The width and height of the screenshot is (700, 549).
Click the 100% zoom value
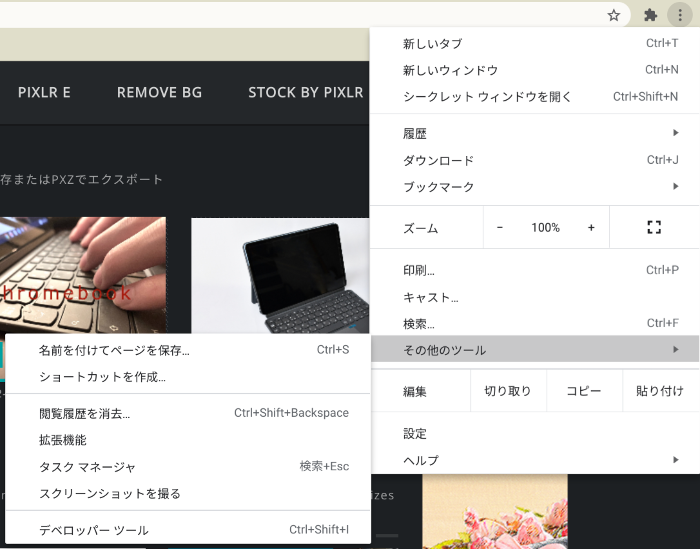pyautogui.click(x=546, y=228)
